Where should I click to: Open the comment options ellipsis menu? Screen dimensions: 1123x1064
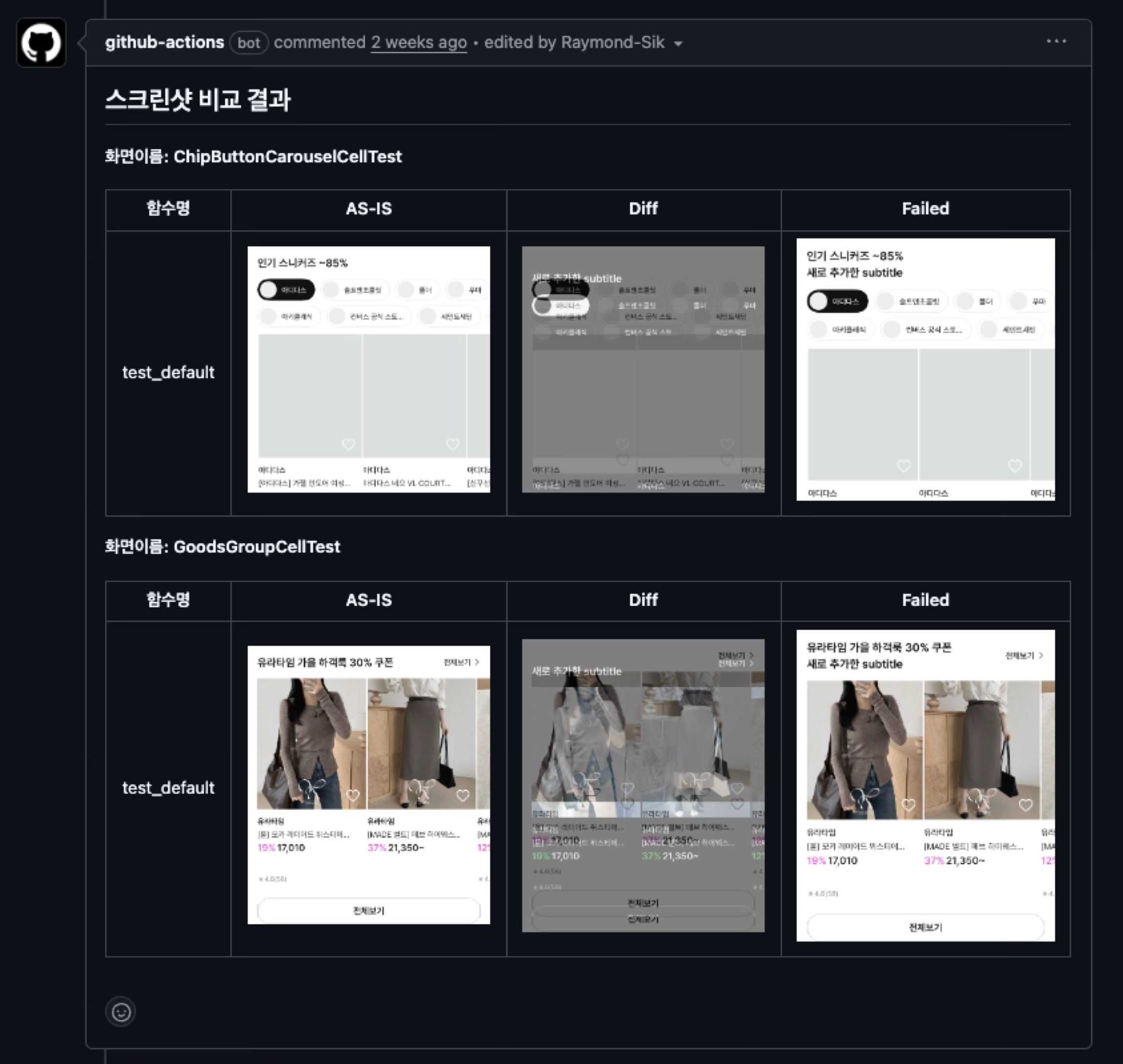[1056, 42]
